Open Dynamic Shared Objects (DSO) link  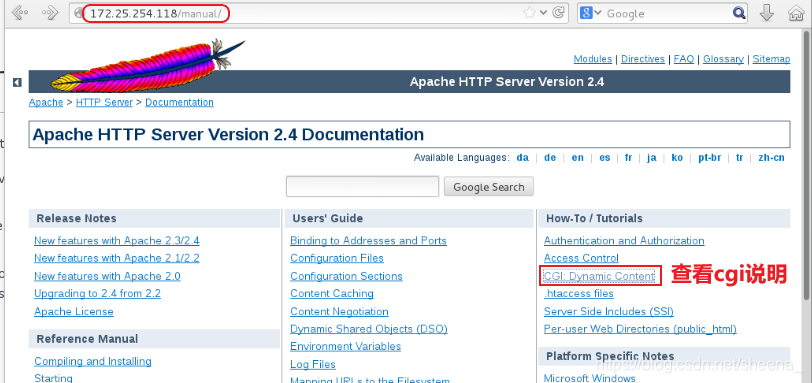tap(369, 329)
